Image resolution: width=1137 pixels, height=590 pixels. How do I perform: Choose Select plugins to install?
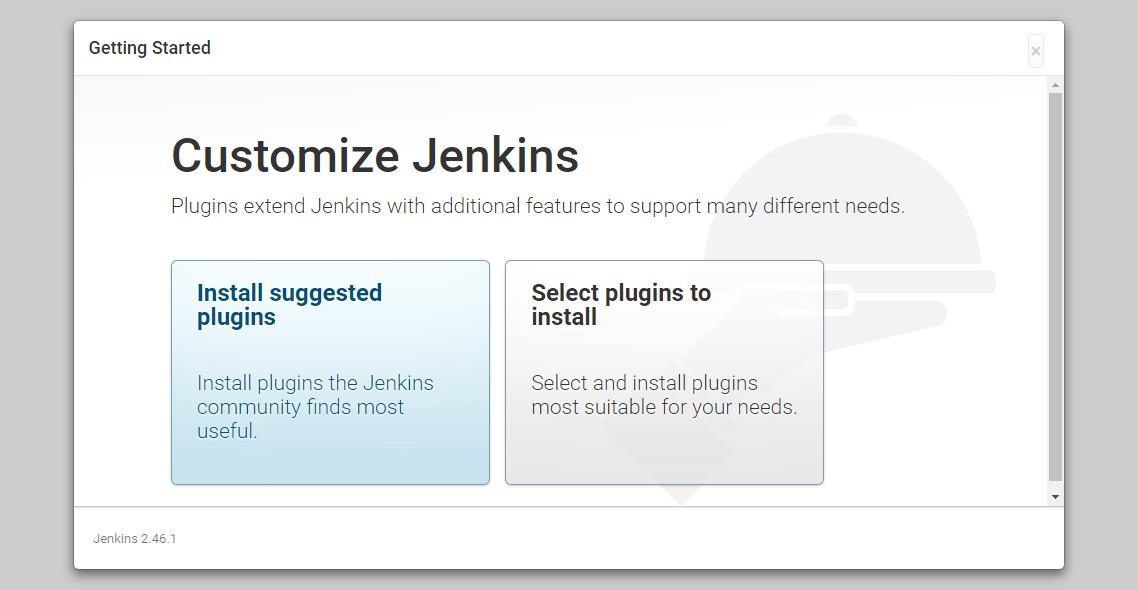pos(664,372)
